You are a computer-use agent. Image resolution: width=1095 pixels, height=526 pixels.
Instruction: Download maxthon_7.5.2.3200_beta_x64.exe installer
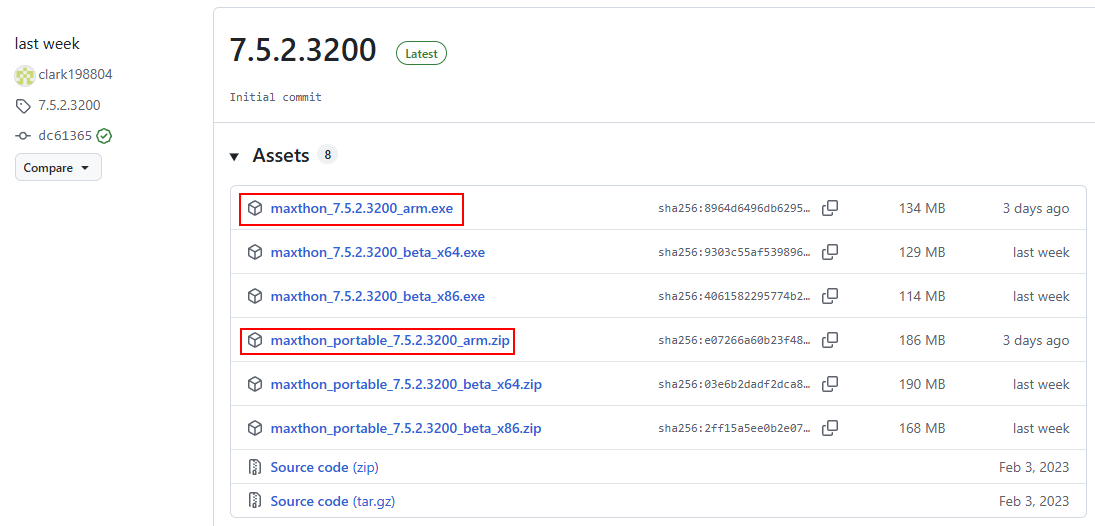point(377,253)
